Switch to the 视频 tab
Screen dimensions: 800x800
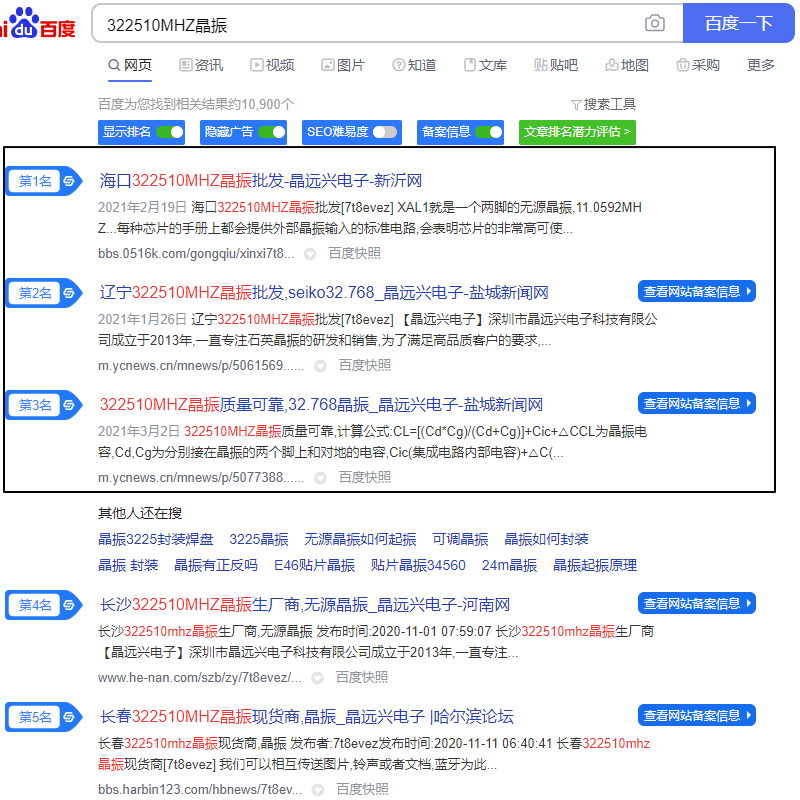pyautogui.click(x=272, y=65)
